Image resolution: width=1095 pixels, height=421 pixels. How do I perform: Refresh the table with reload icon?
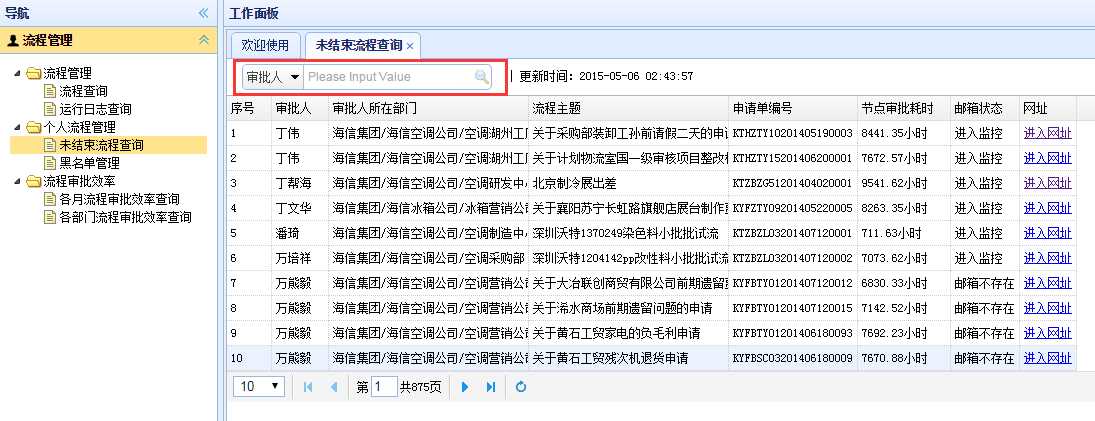click(x=520, y=387)
